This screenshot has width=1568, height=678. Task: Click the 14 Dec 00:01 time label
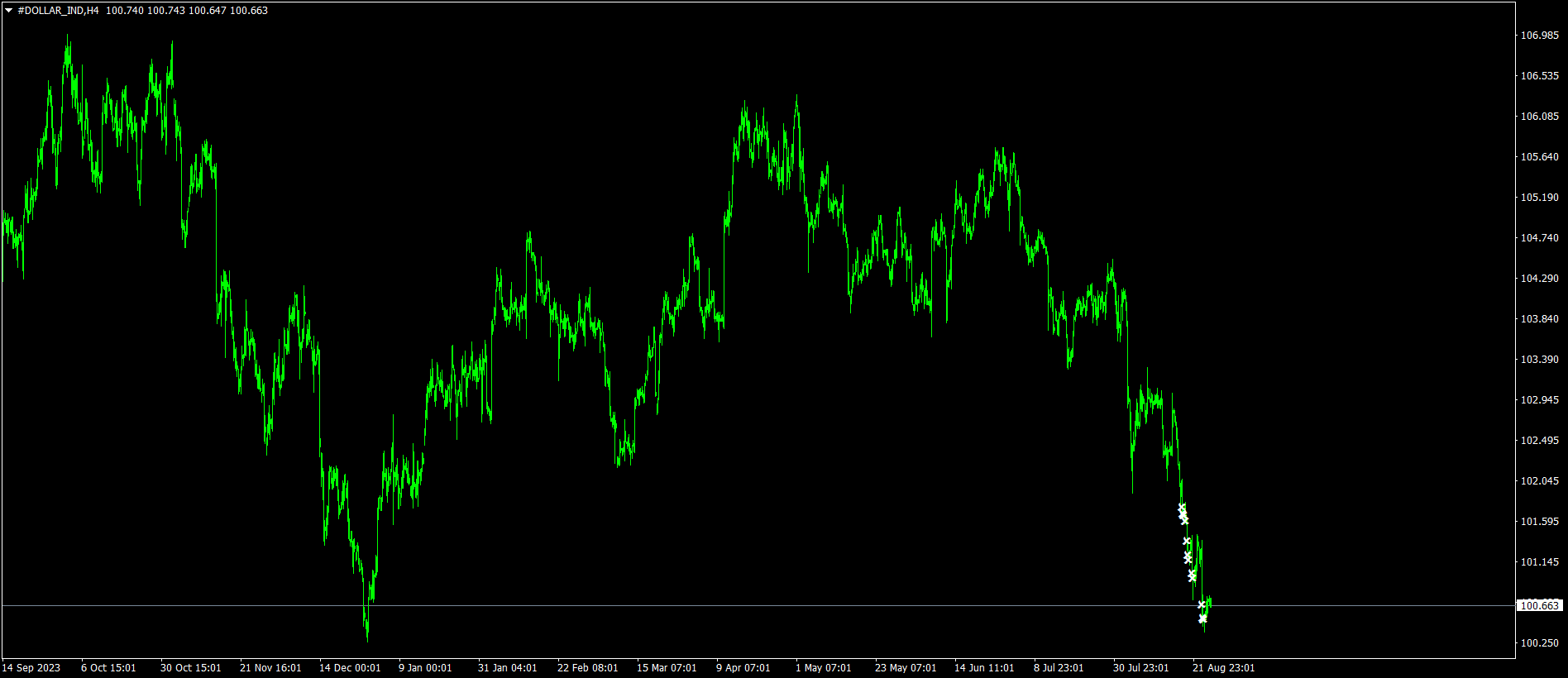click(x=350, y=668)
